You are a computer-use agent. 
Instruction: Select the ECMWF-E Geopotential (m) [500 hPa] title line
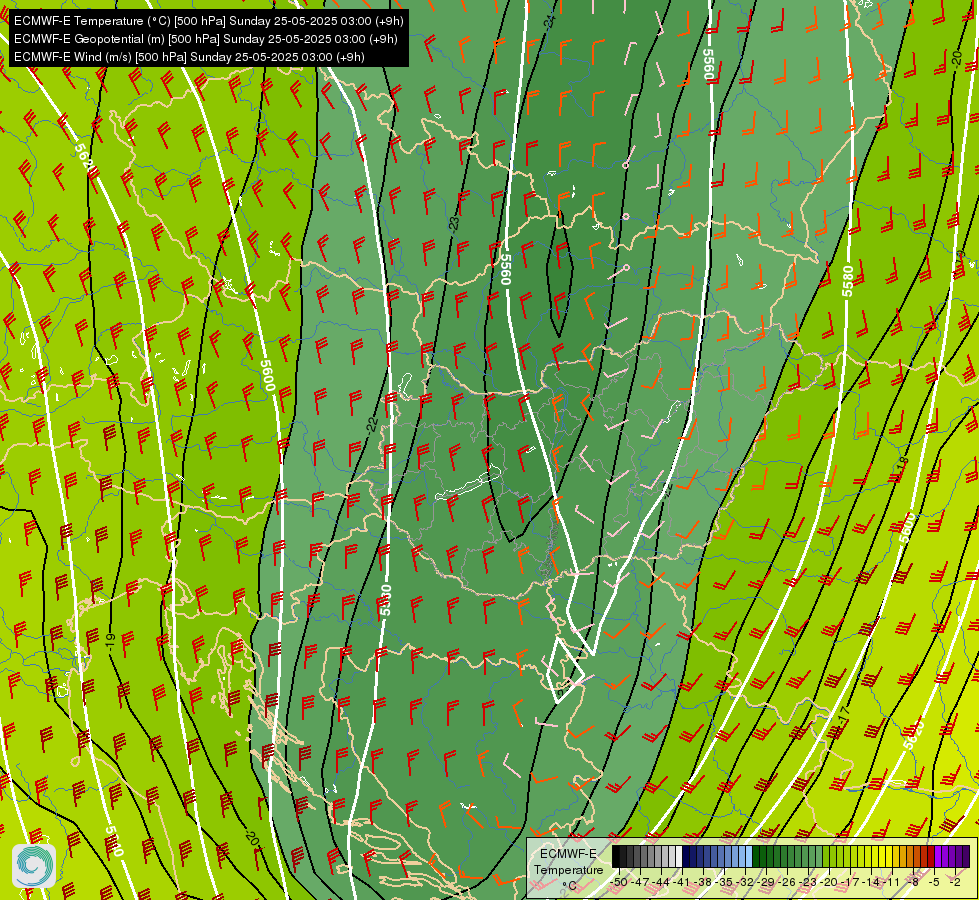(x=205, y=39)
